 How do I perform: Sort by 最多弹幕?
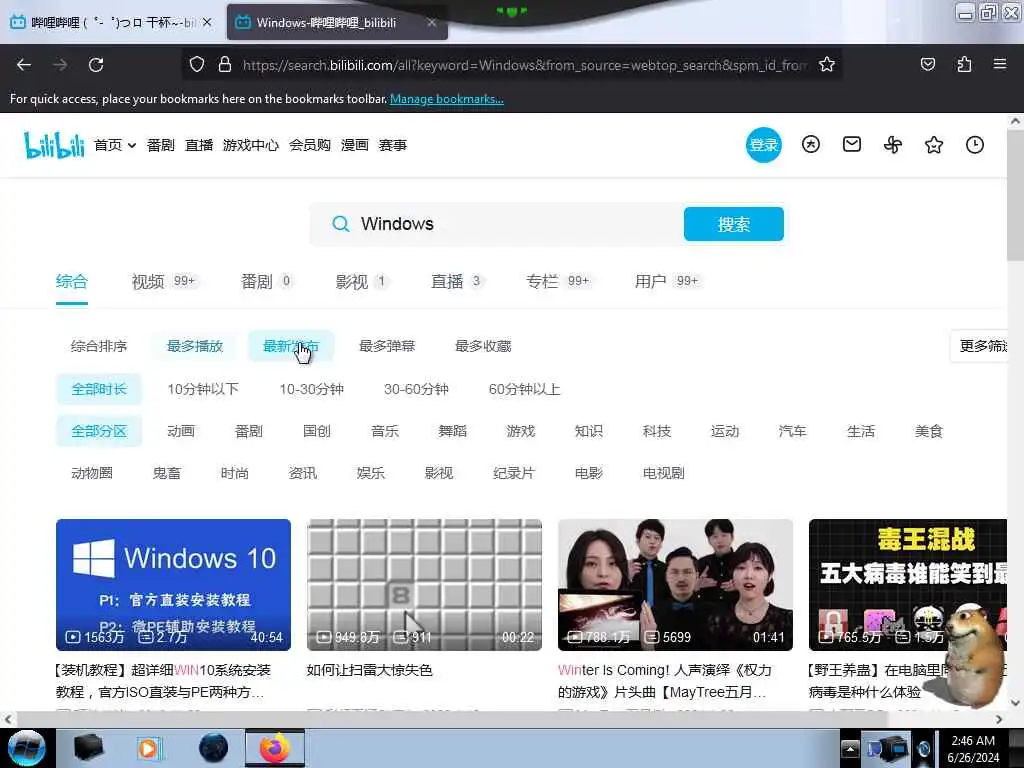tap(387, 346)
